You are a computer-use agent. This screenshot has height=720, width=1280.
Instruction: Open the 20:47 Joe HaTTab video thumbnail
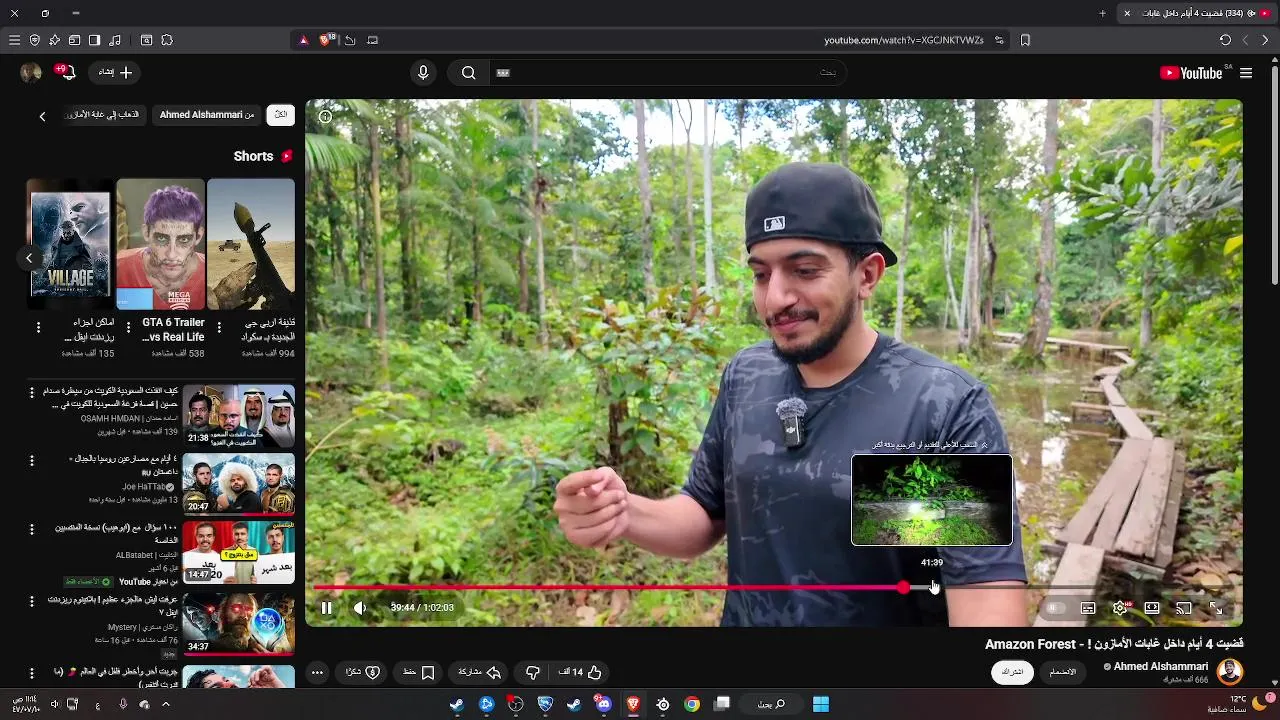(239, 484)
